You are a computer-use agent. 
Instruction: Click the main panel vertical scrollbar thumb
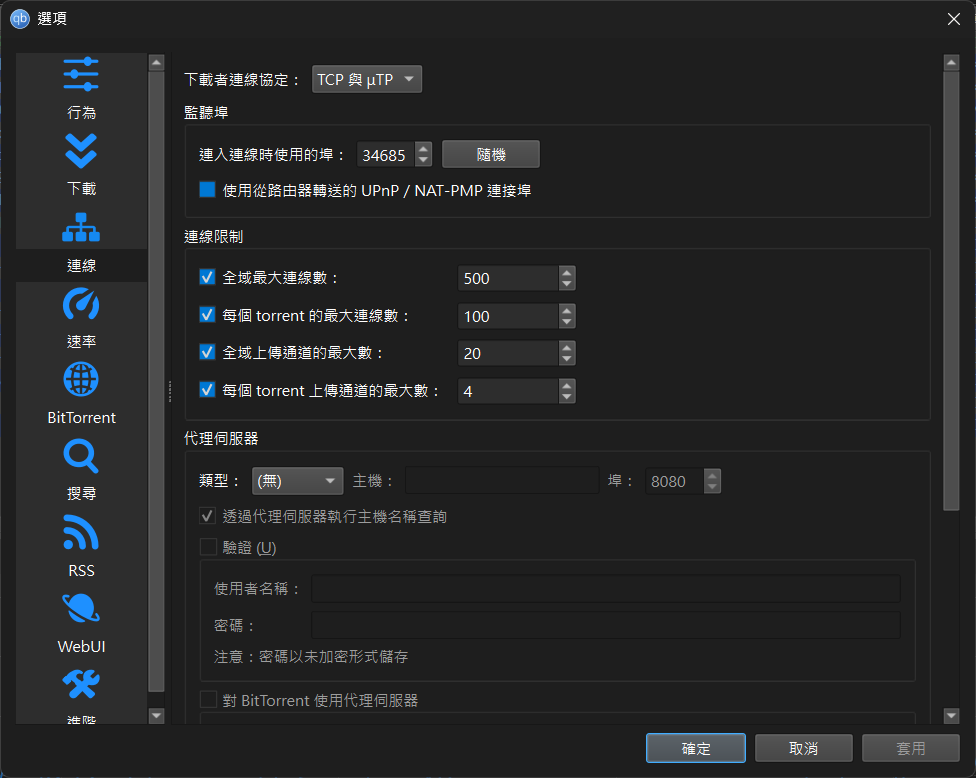point(951,291)
